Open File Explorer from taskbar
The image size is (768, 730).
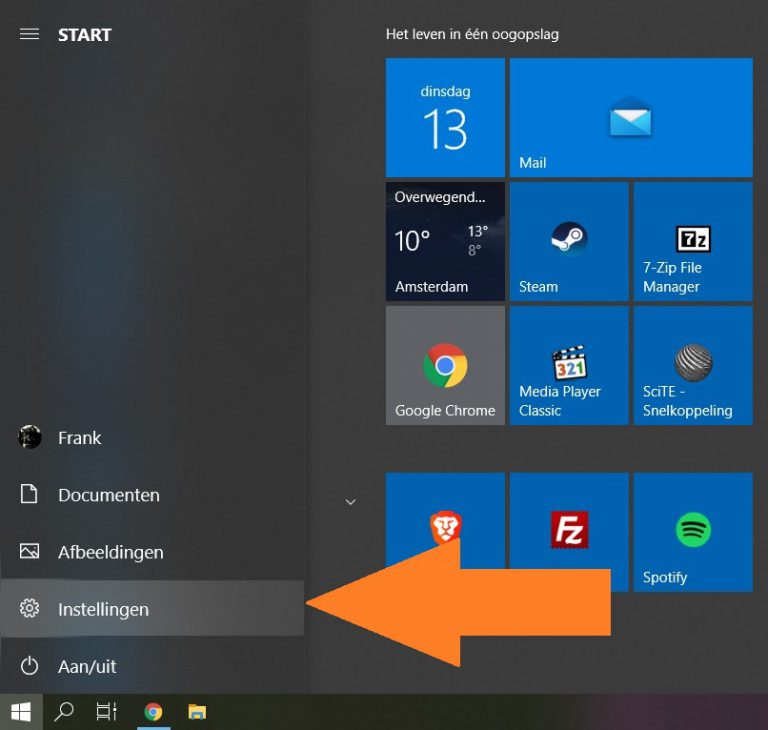point(197,712)
